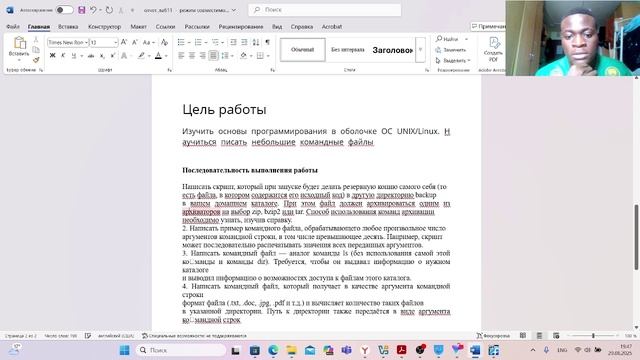Justify the paragraph text
Viewport: 640px width, 360px height.
[213, 56]
